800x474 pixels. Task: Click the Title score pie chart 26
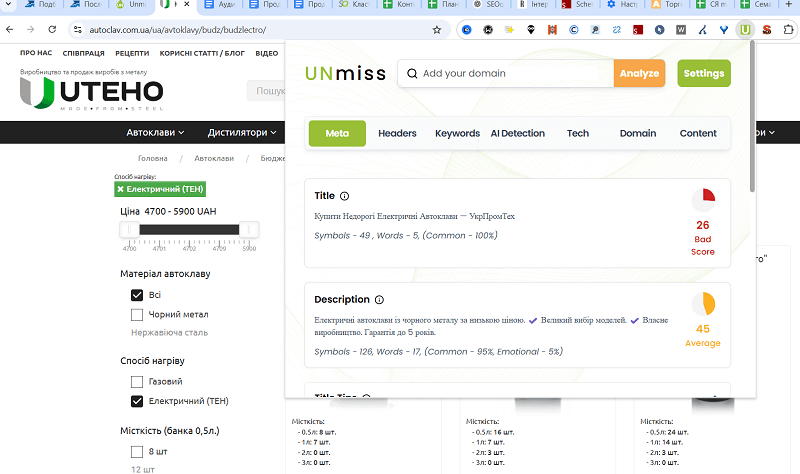point(703,200)
